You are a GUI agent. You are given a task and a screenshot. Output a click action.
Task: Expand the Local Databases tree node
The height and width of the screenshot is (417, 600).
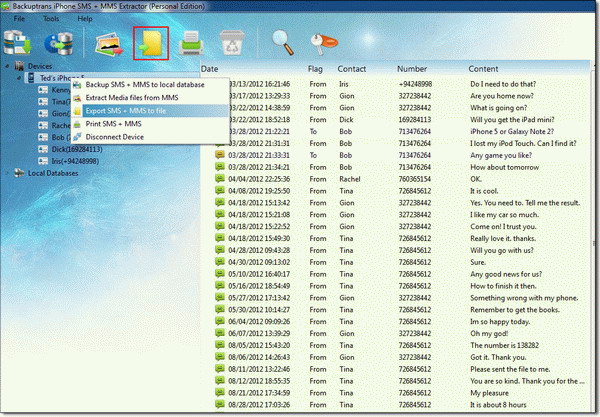pos(9,173)
